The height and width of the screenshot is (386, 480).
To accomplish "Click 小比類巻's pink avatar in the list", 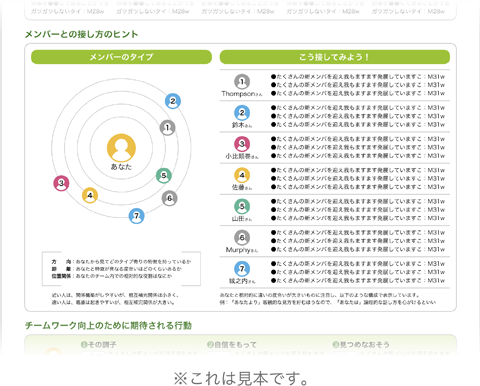I will point(242,144).
